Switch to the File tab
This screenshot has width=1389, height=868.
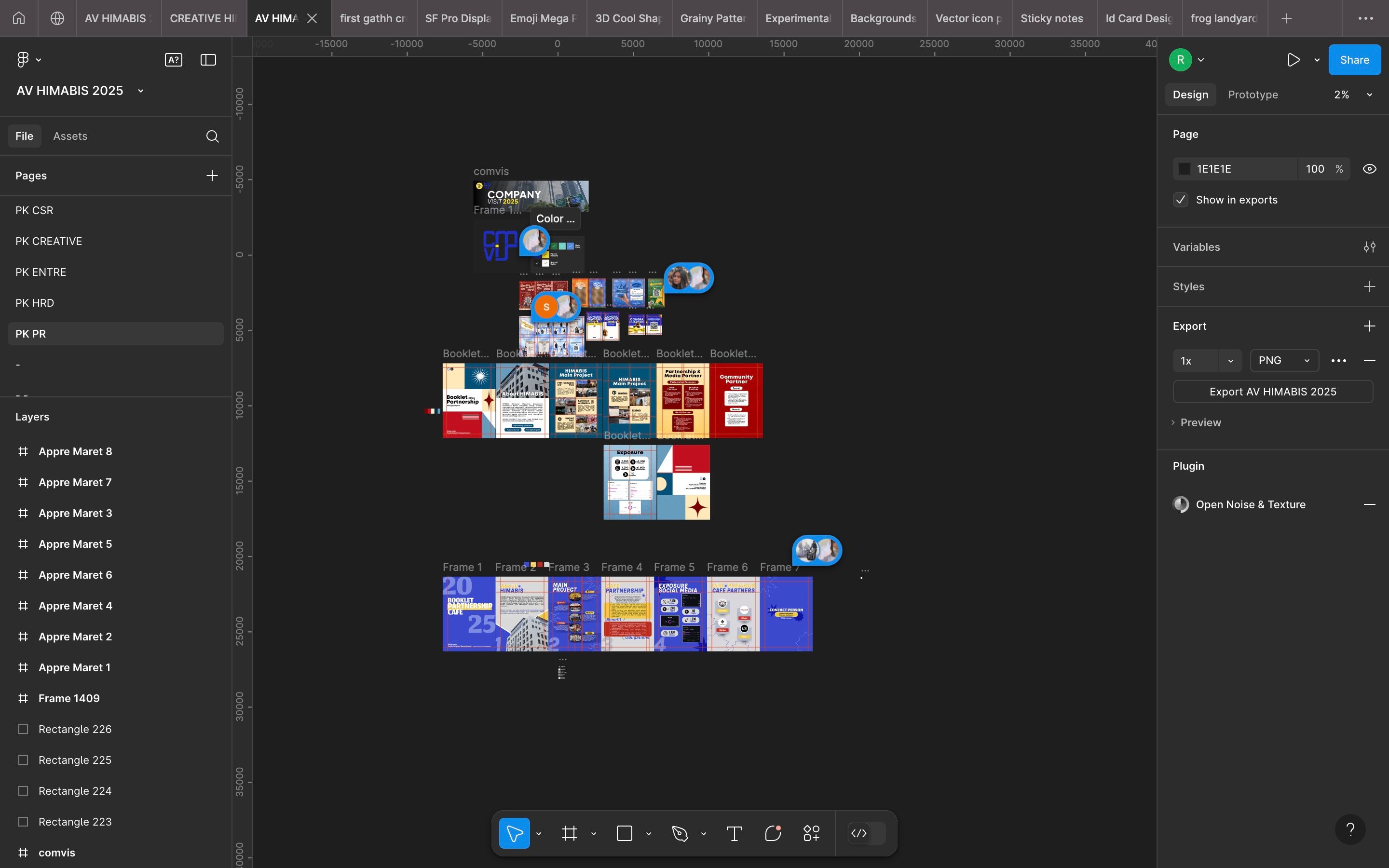(x=24, y=136)
